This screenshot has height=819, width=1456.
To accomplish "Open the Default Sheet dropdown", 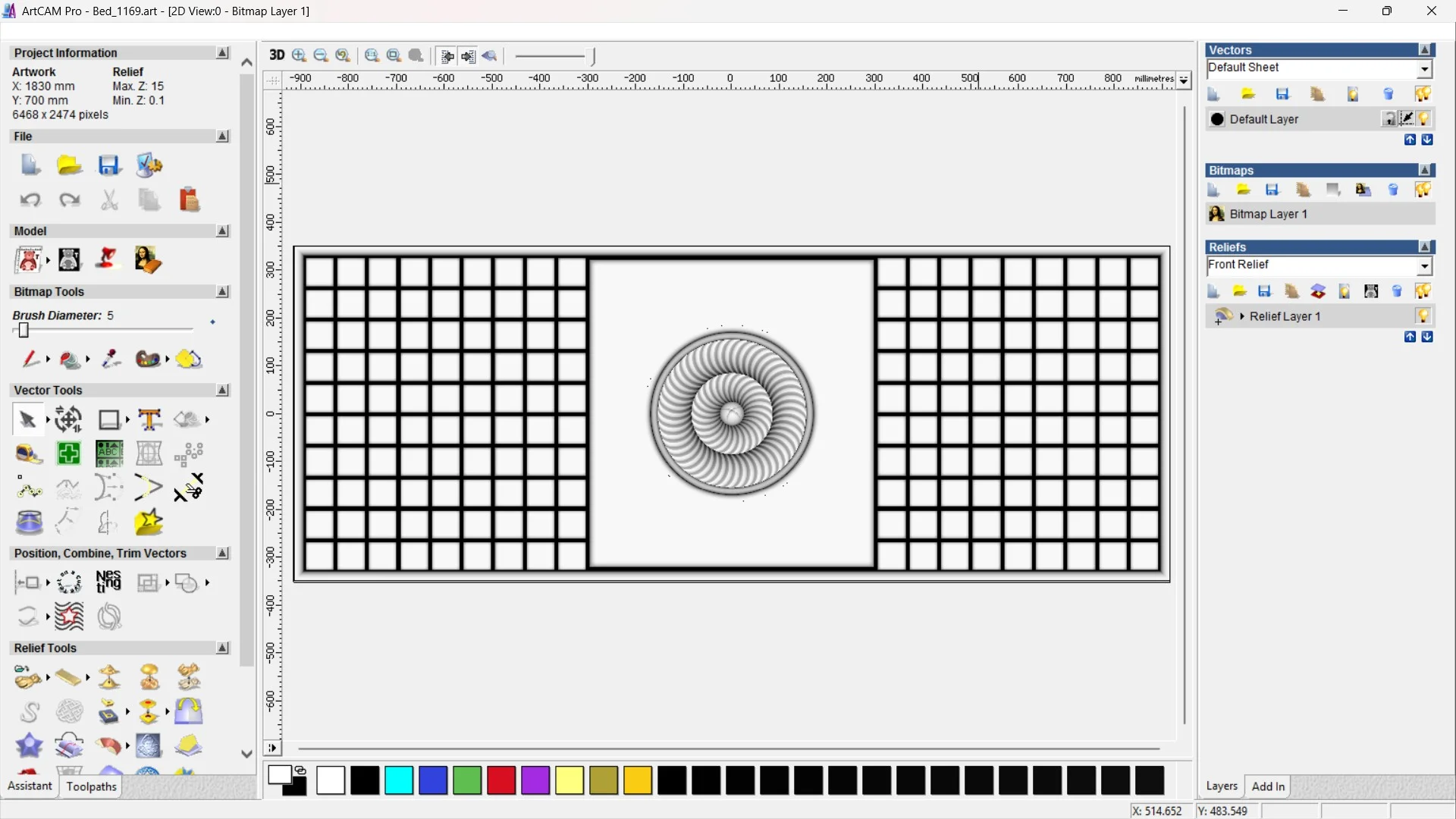I will tap(1424, 69).
